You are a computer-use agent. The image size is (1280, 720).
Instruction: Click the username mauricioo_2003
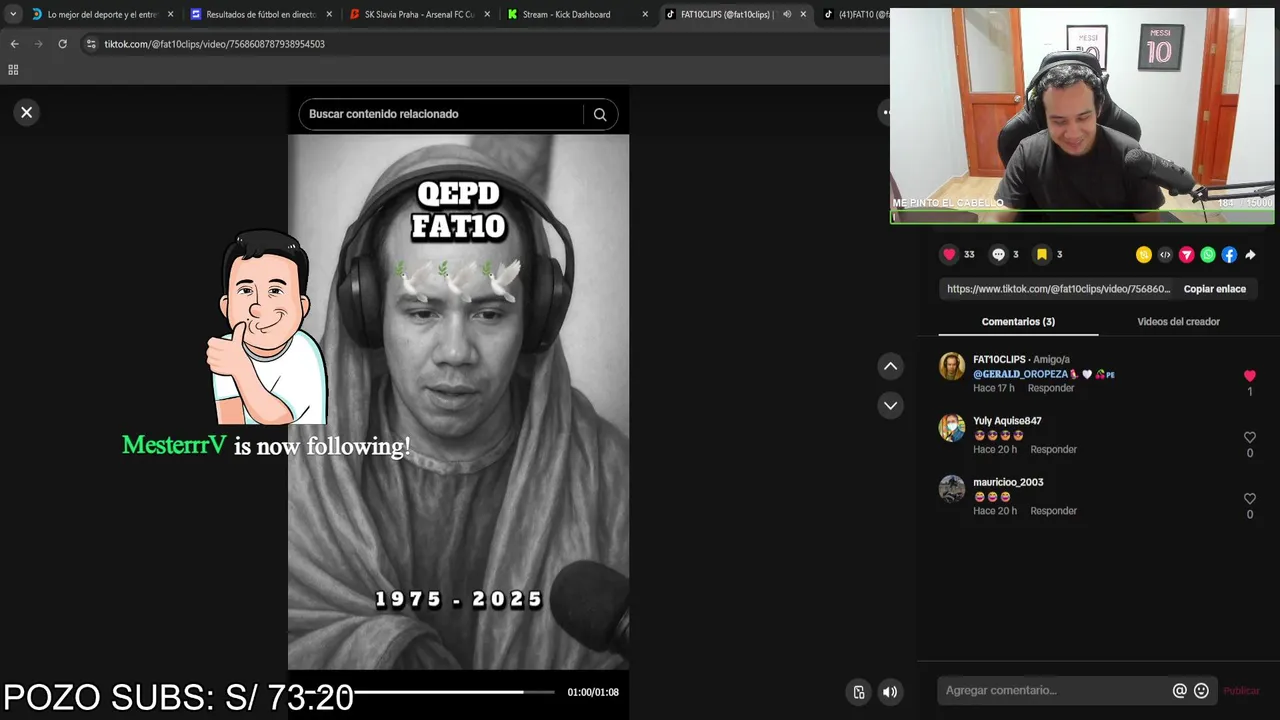coord(1008,482)
